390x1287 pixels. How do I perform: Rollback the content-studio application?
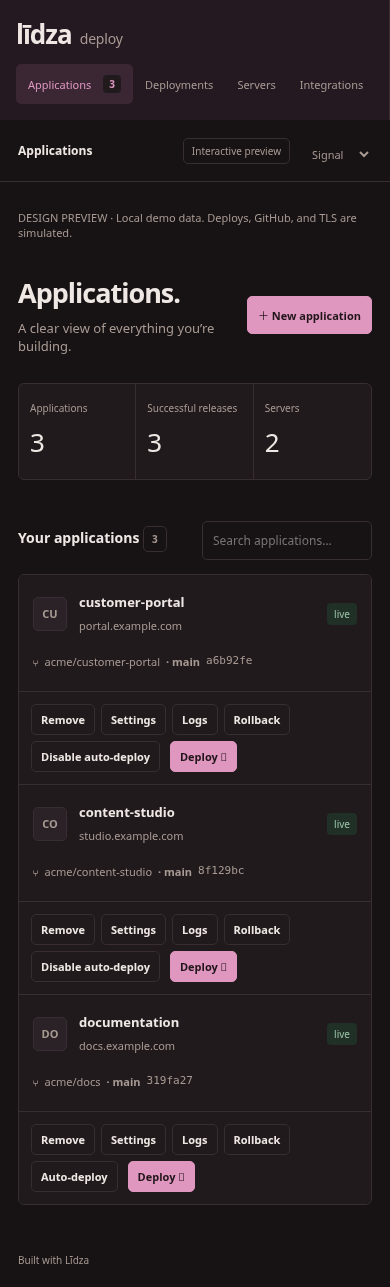point(257,930)
